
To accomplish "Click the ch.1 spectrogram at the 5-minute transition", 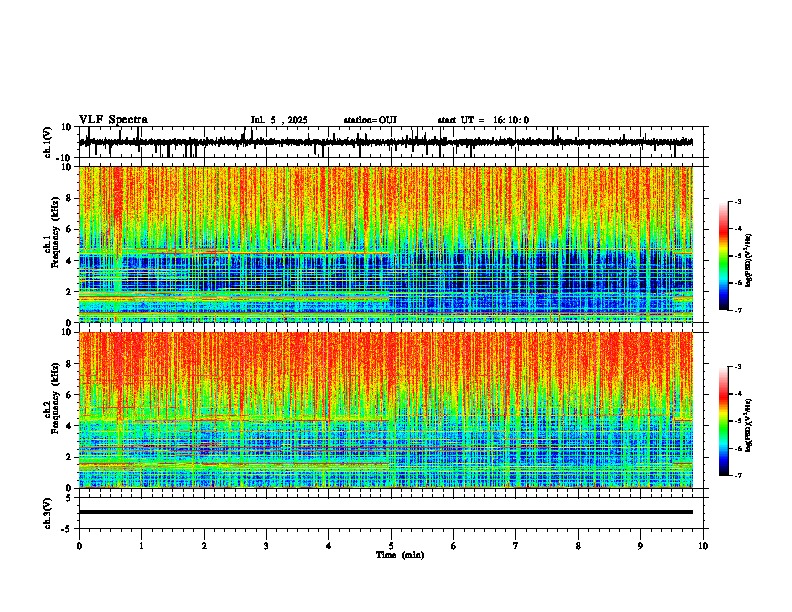I will (x=391, y=244).
